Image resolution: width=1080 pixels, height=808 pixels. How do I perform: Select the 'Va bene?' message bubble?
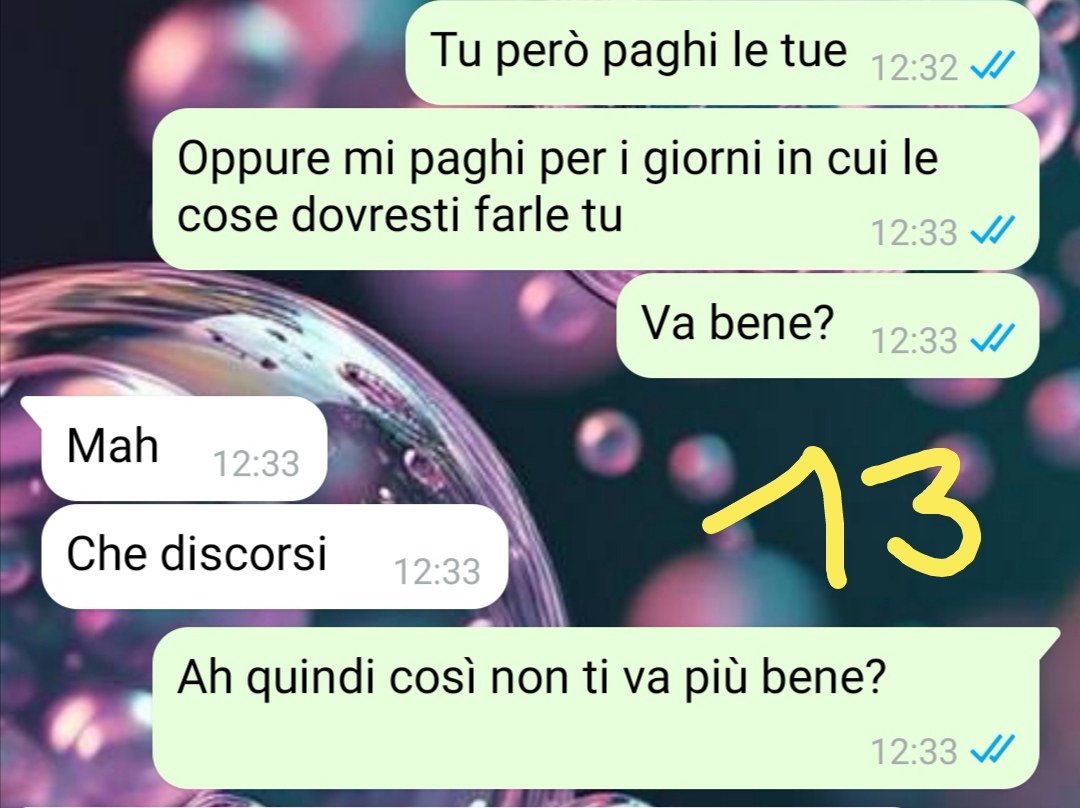tap(827, 325)
